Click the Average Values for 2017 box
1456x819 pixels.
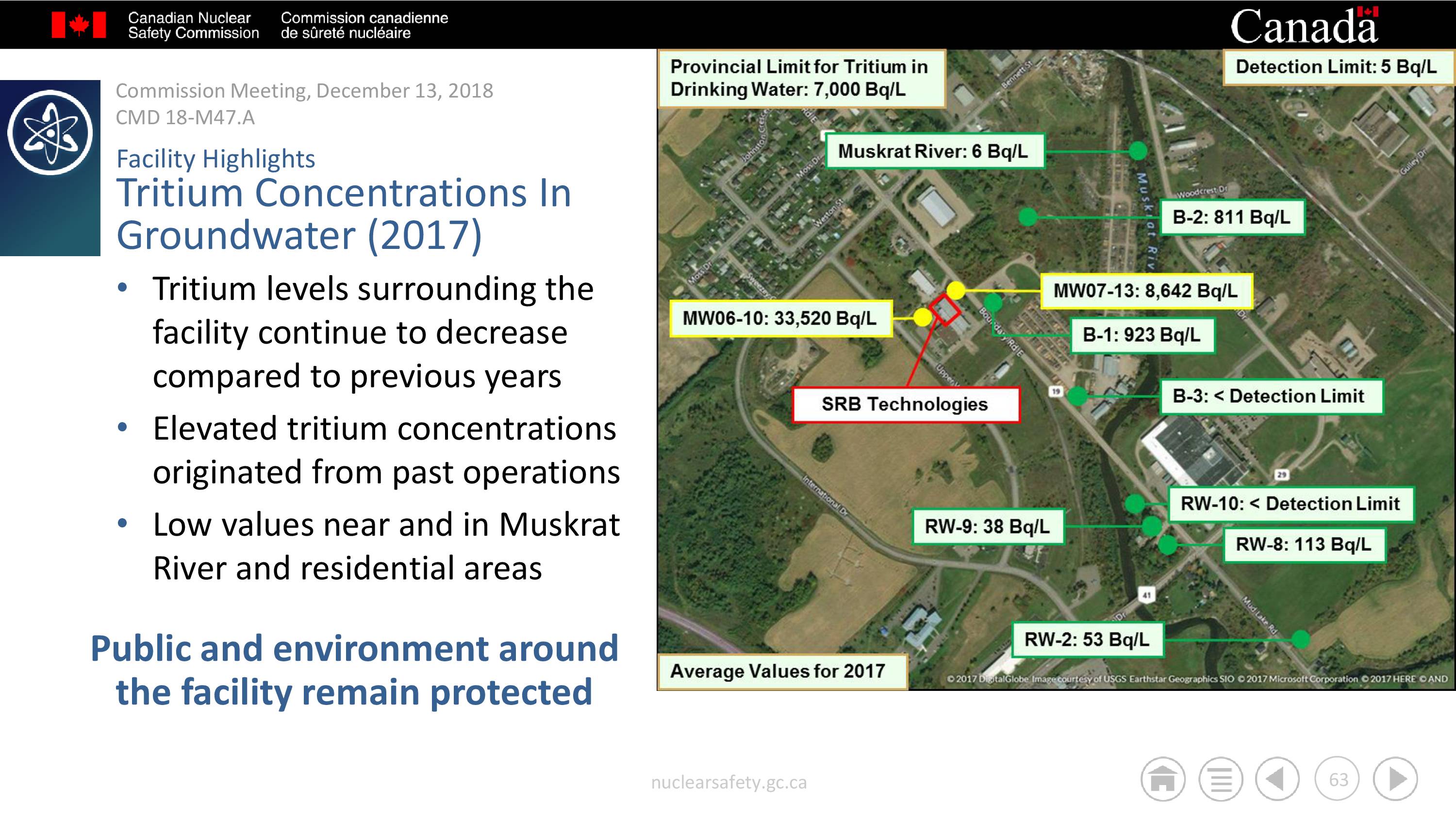point(782,671)
